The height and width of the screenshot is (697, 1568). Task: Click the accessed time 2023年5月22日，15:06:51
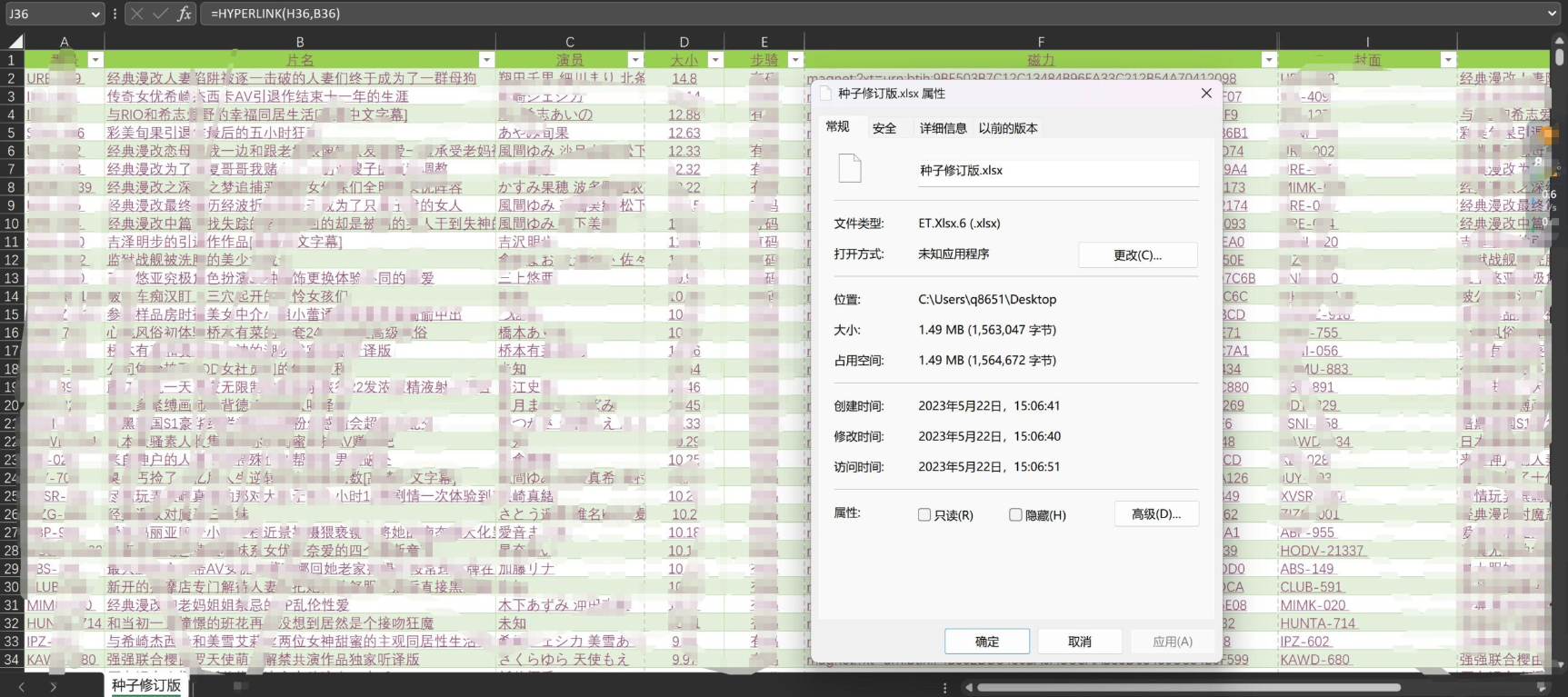(x=989, y=467)
